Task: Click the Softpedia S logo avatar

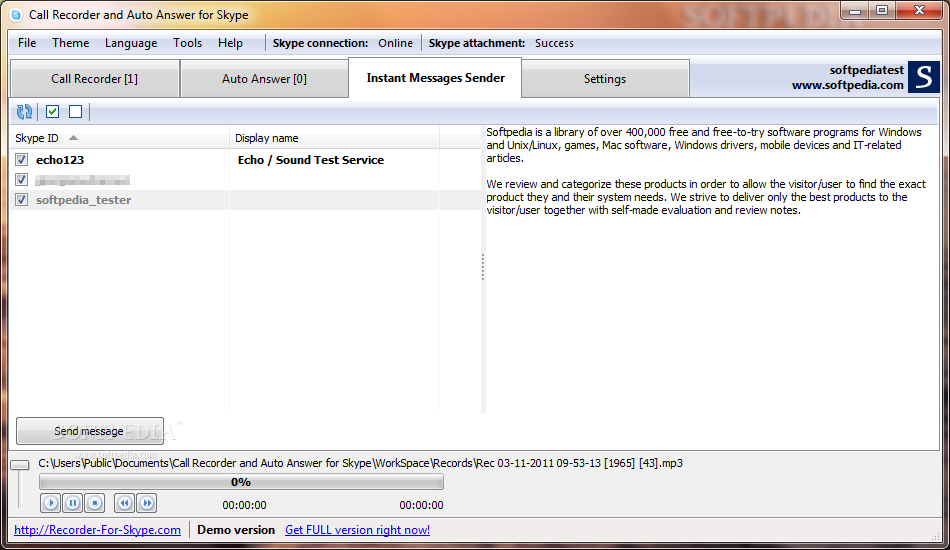Action: [x=924, y=78]
